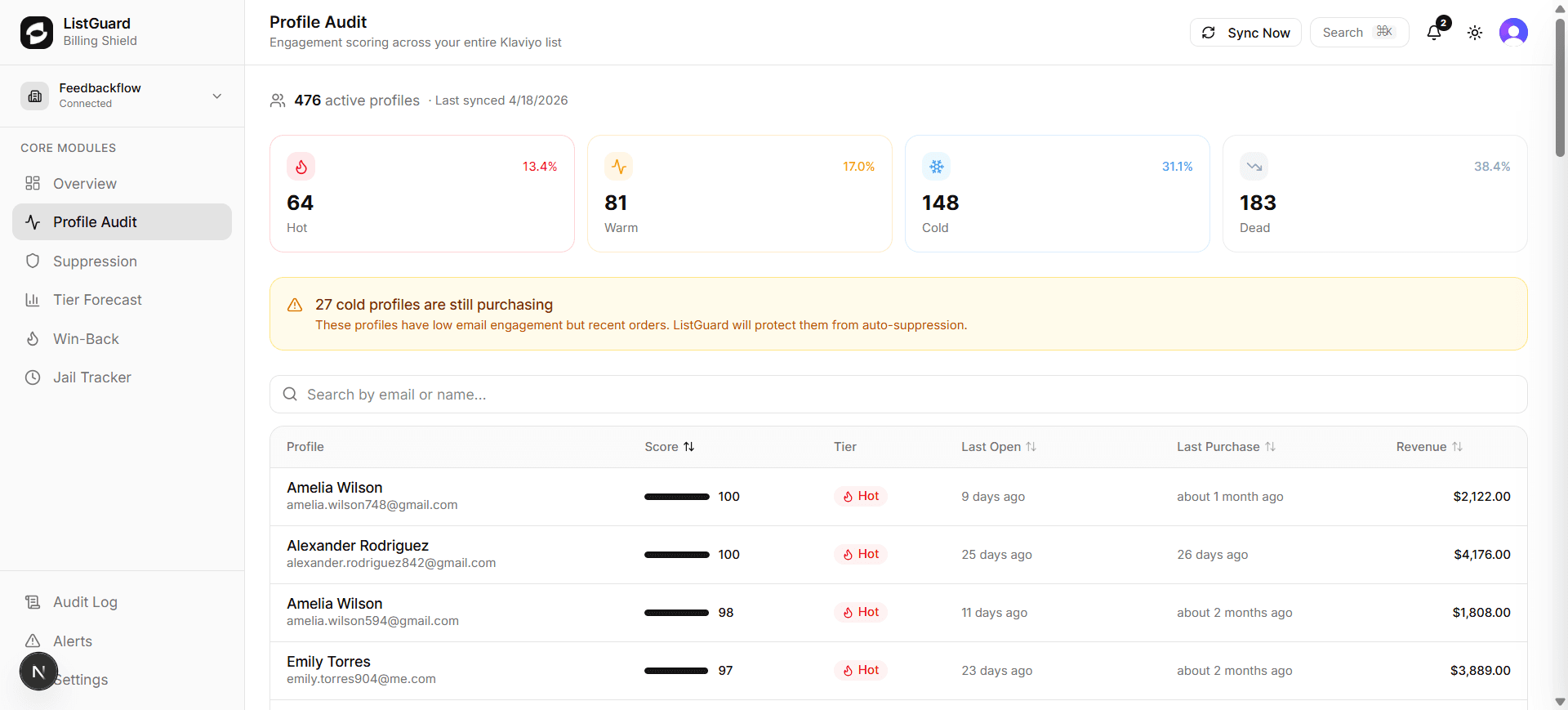Select the Dead tier trending-down card
The height and width of the screenshot is (710, 1568).
pos(1374,194)
